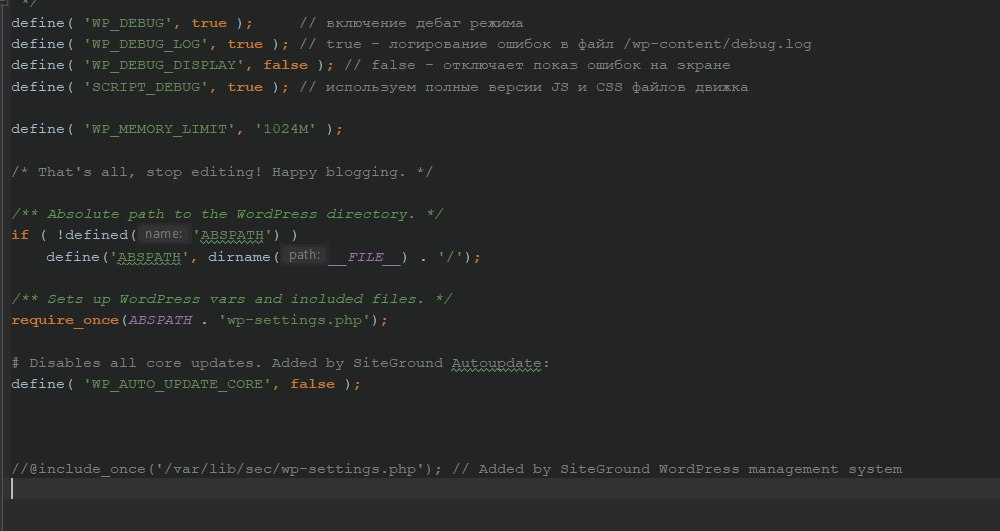Click the dirname function call
1000x531 pixels.
point(240,257)
